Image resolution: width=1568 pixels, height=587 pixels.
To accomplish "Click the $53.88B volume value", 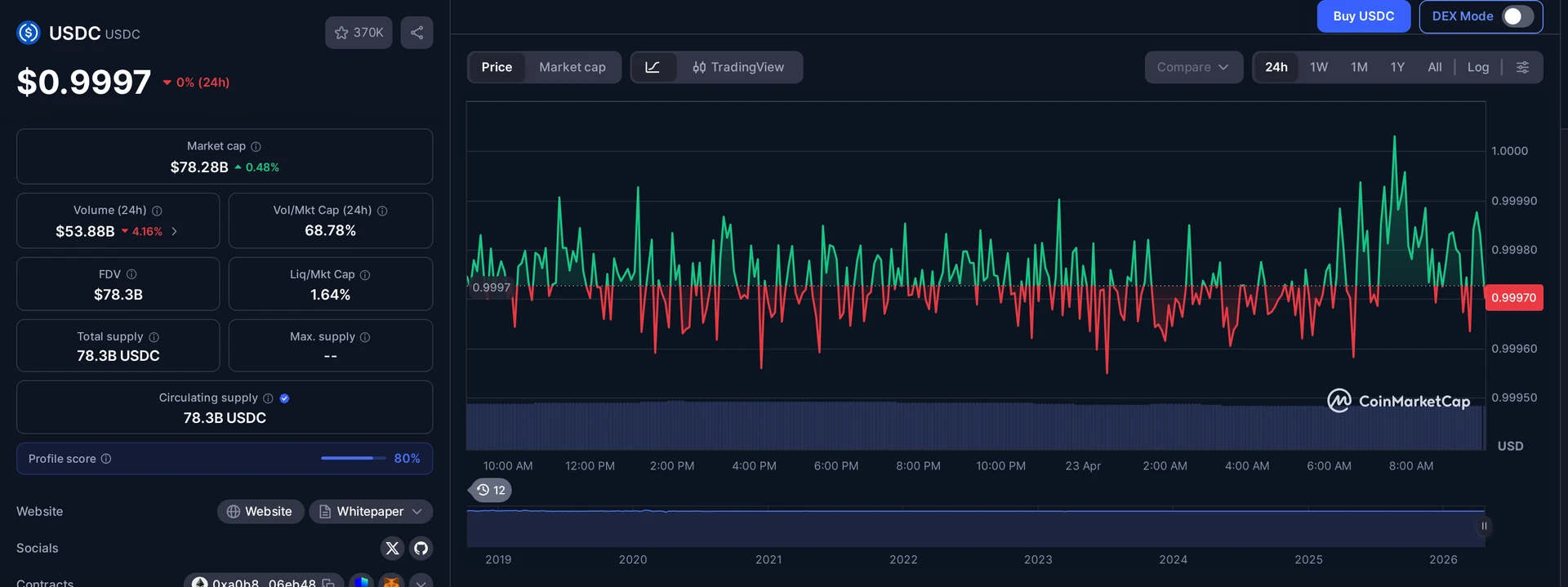I will 85,232.
